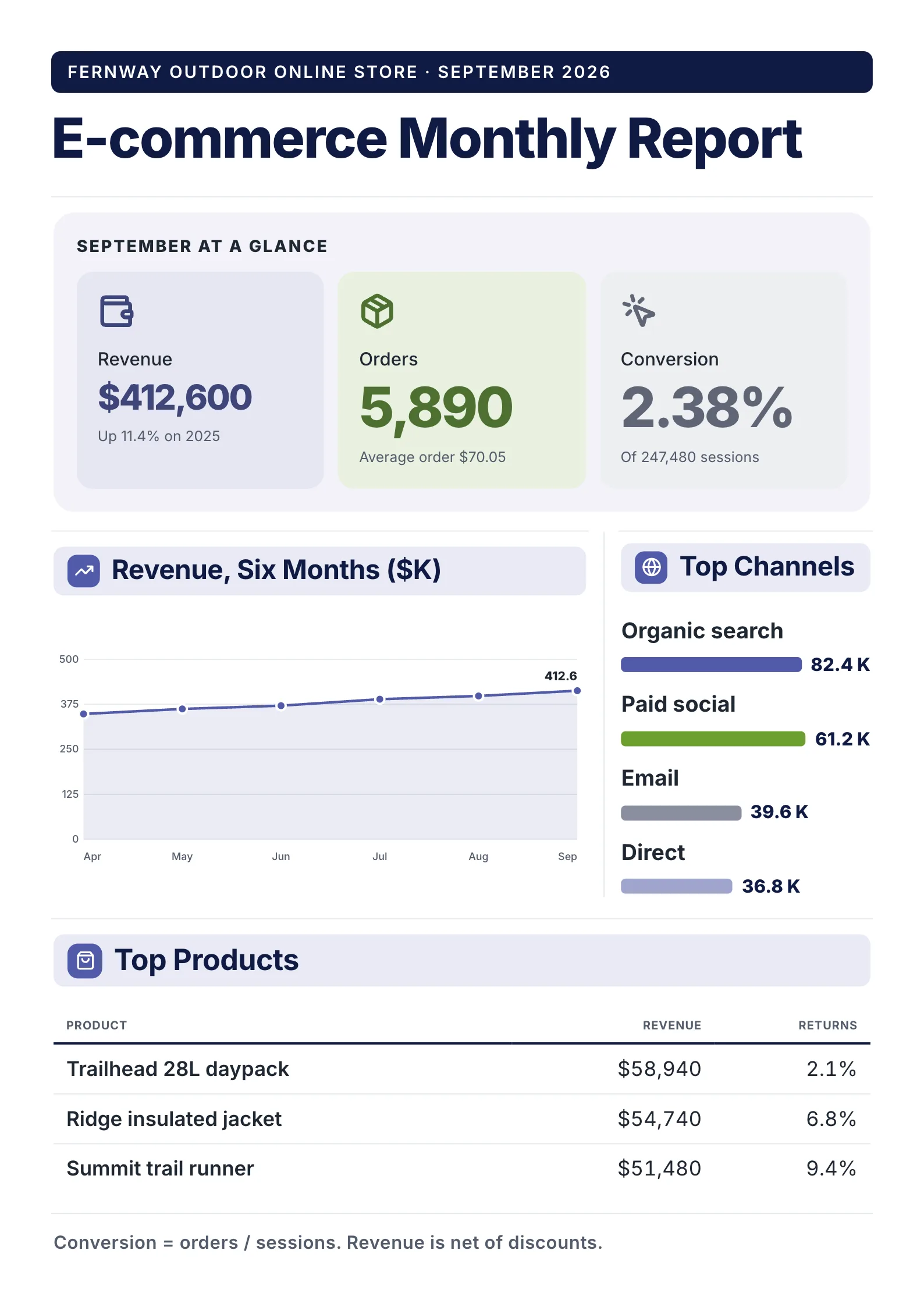Click the $58,940 revenue cell

coord(659,1070)
